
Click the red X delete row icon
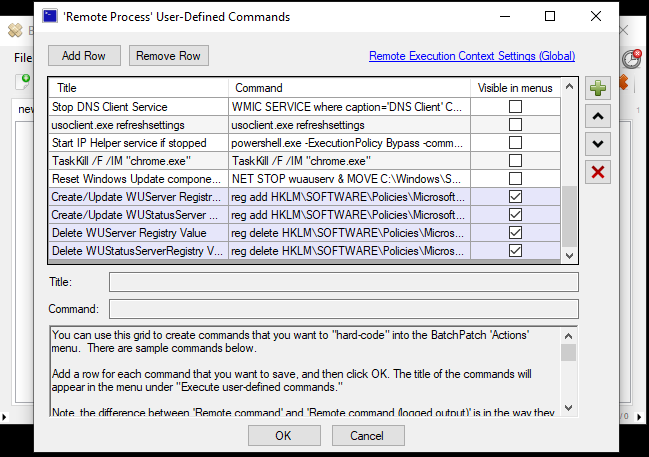(x=598, y=172)
